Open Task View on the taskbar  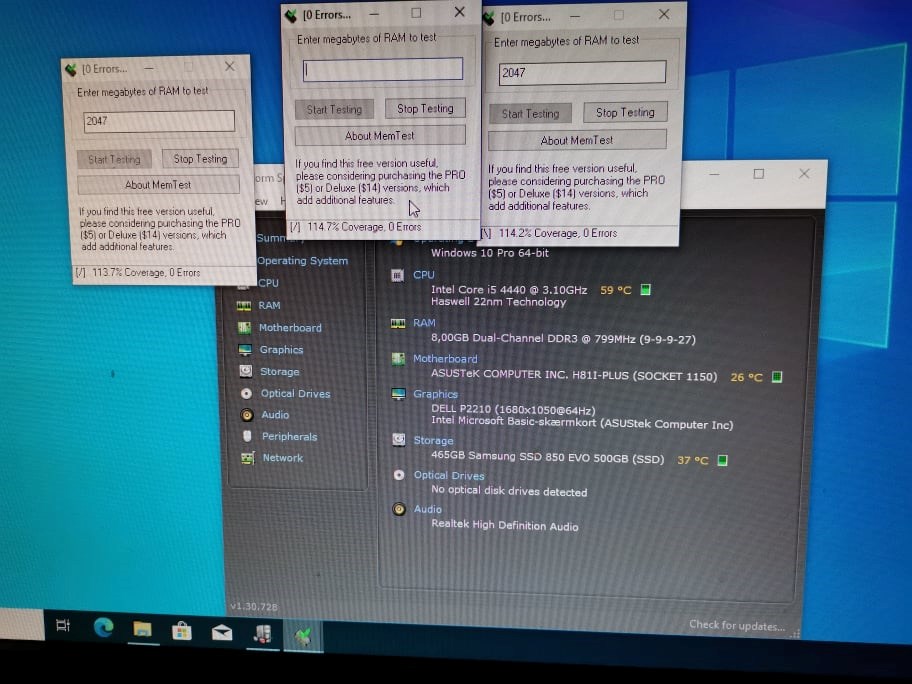click(63, 625)
